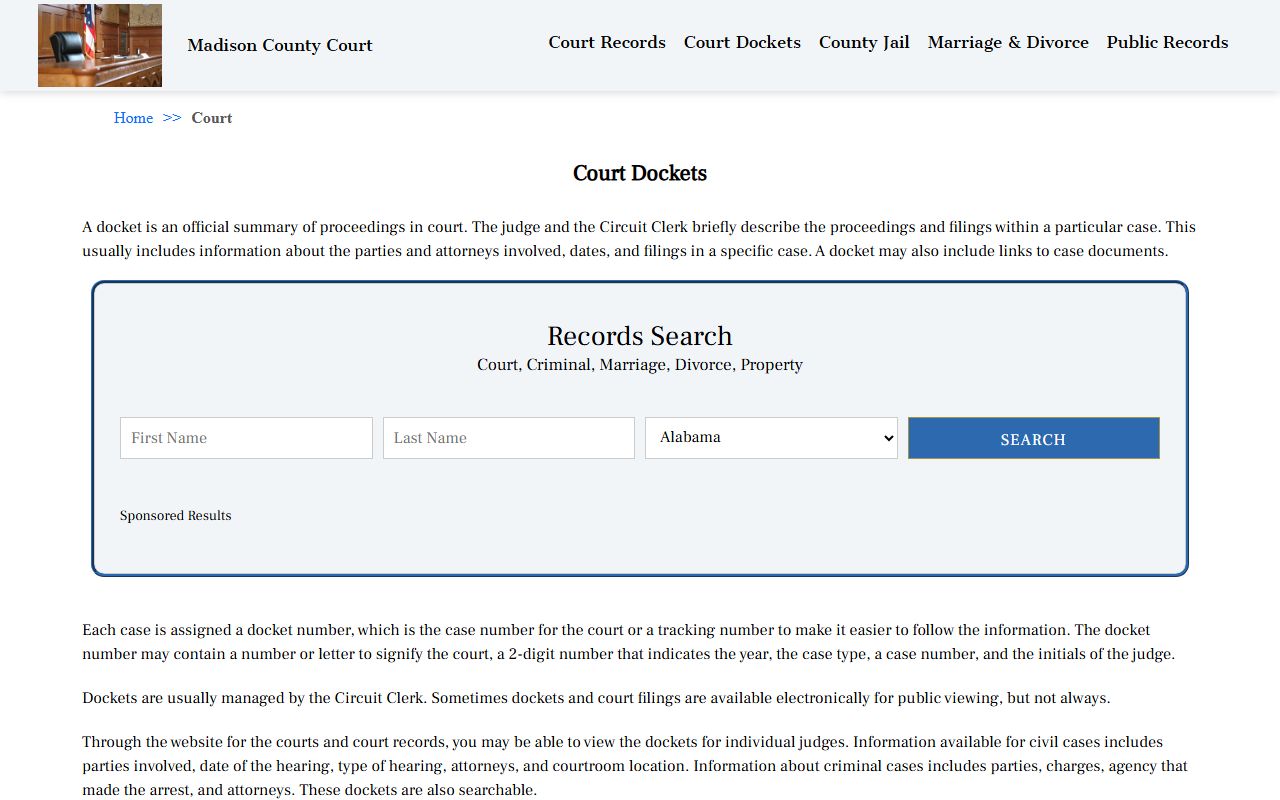
Task: Open the Marriage & Divorce menu item
Action: pyautogui.click(x=1008, y=42)
